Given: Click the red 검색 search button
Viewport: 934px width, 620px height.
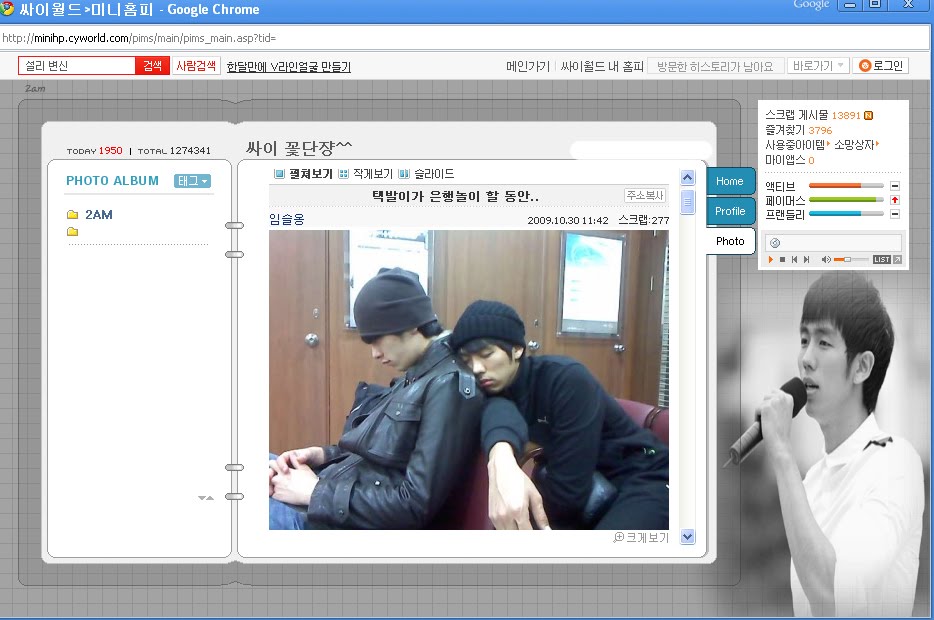Looking at the screenshot, I should (152, 66).
